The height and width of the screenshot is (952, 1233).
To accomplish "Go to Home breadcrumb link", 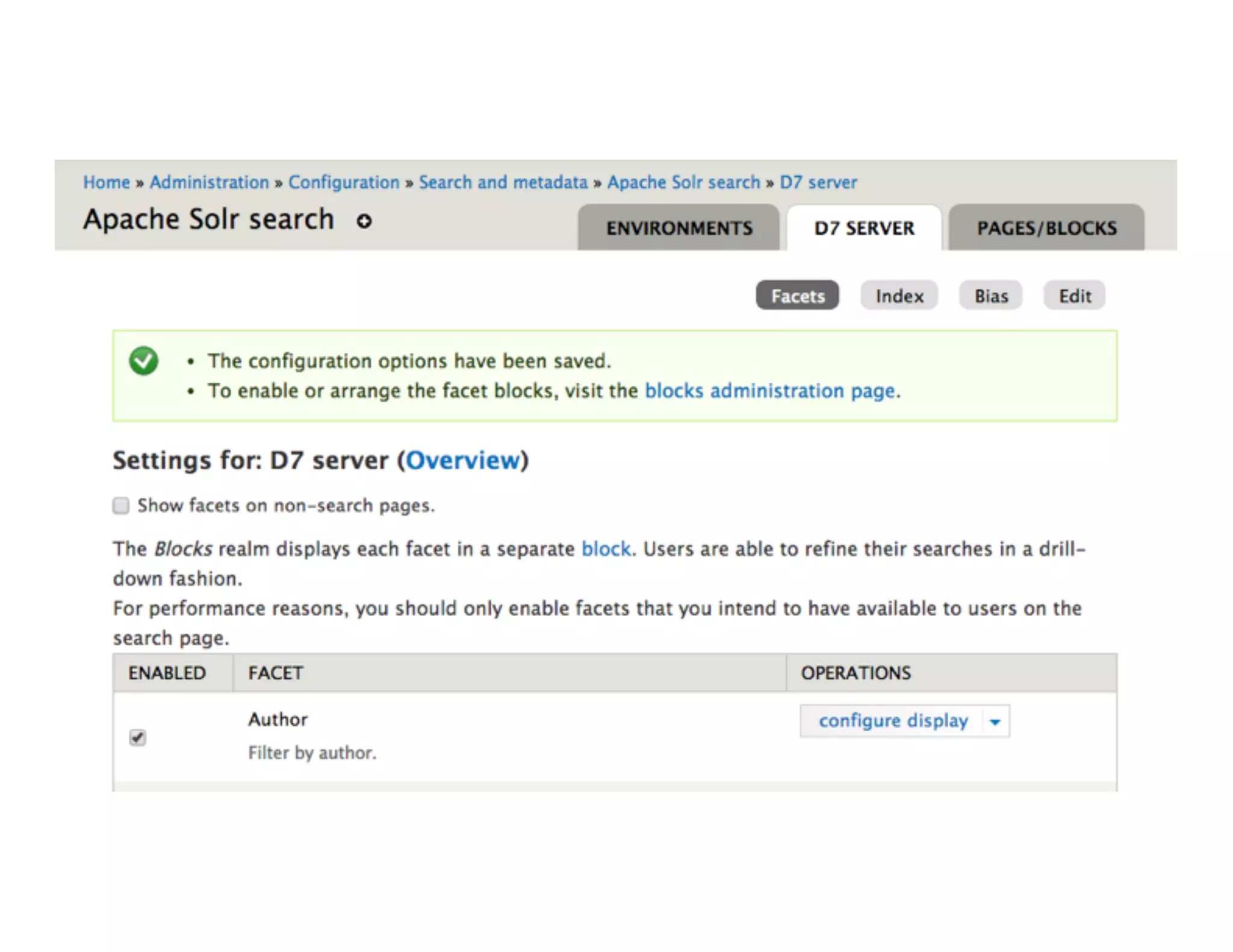I will click(107, 182).
